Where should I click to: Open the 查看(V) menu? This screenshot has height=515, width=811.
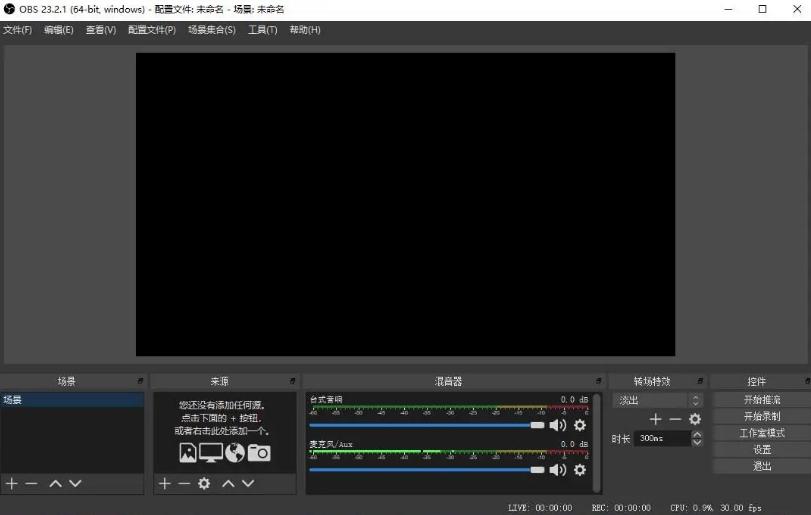[x=101, y=30]
